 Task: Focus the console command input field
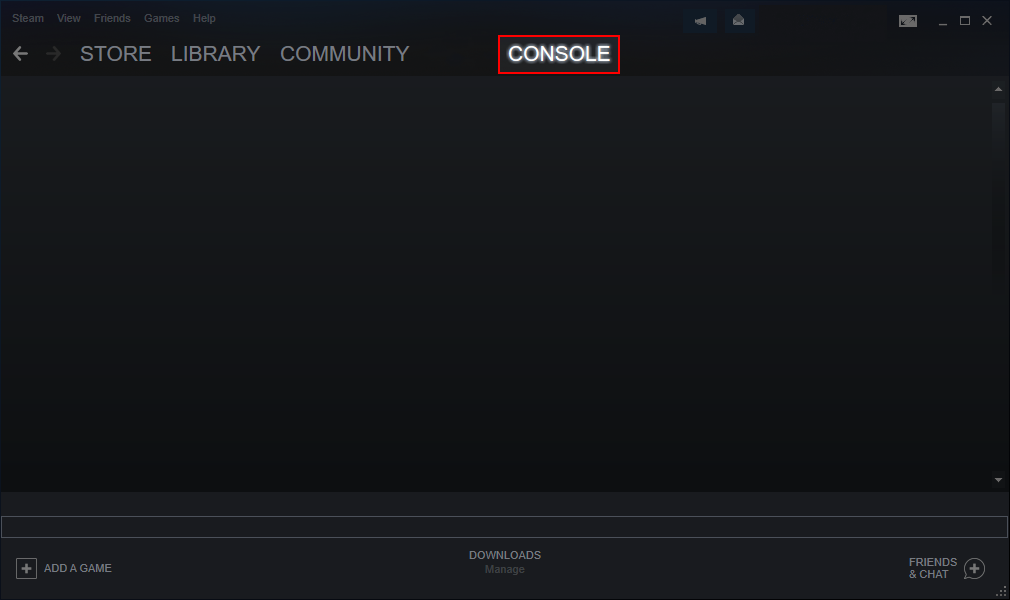[x=504, y=527]
